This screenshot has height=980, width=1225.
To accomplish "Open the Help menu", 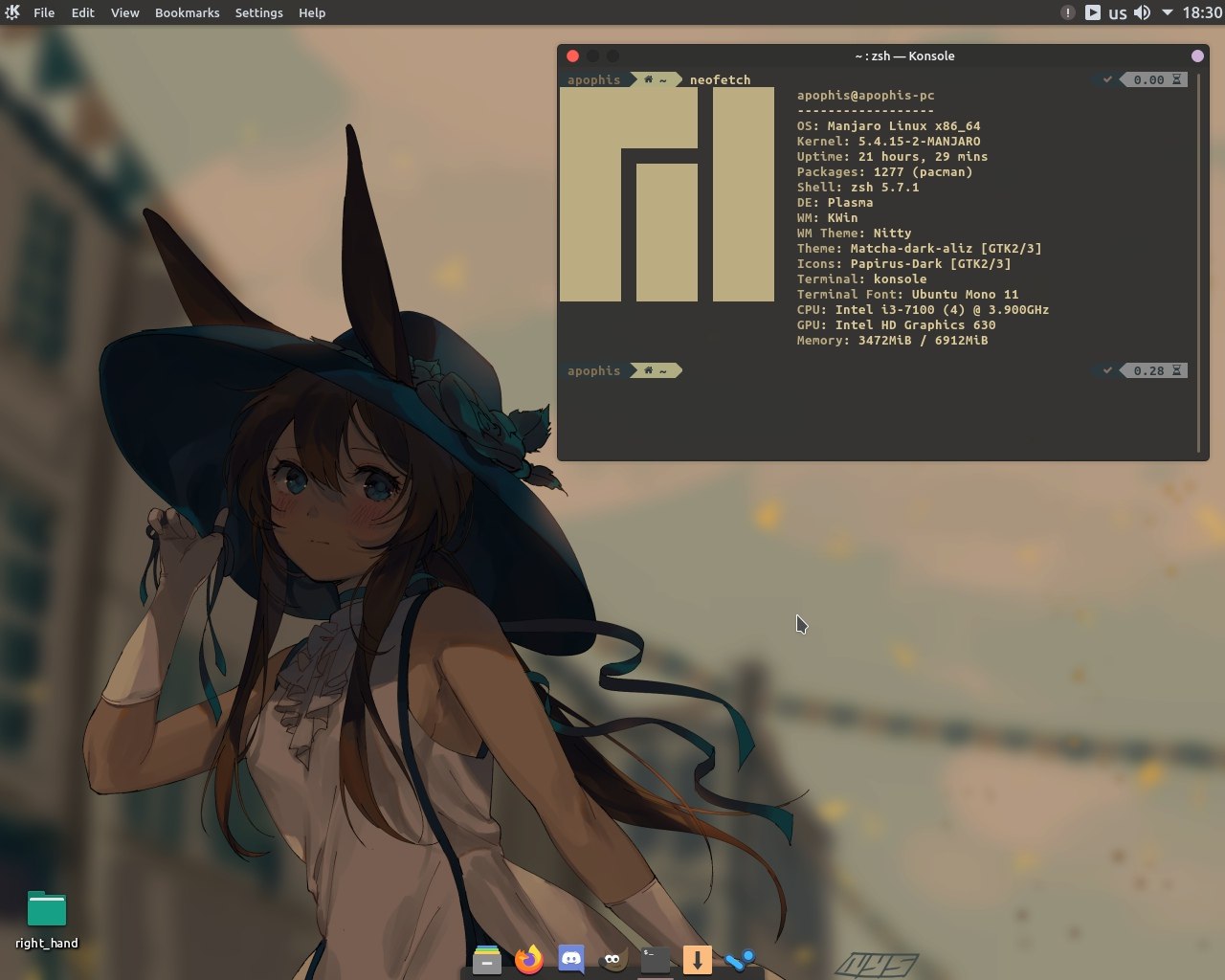I will pos(312,12).
